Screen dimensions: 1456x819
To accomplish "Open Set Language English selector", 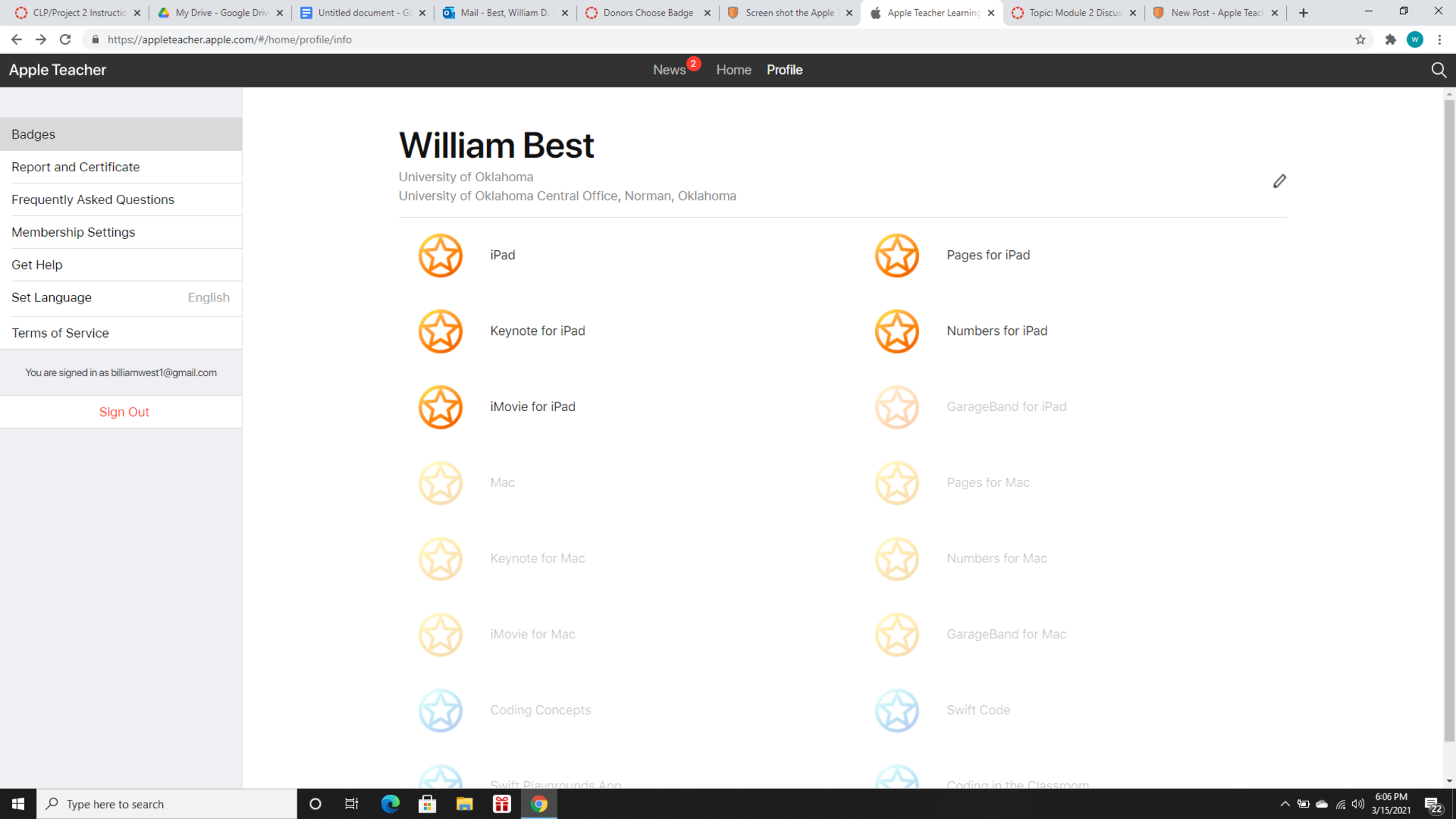I will [x=121, y=298].
